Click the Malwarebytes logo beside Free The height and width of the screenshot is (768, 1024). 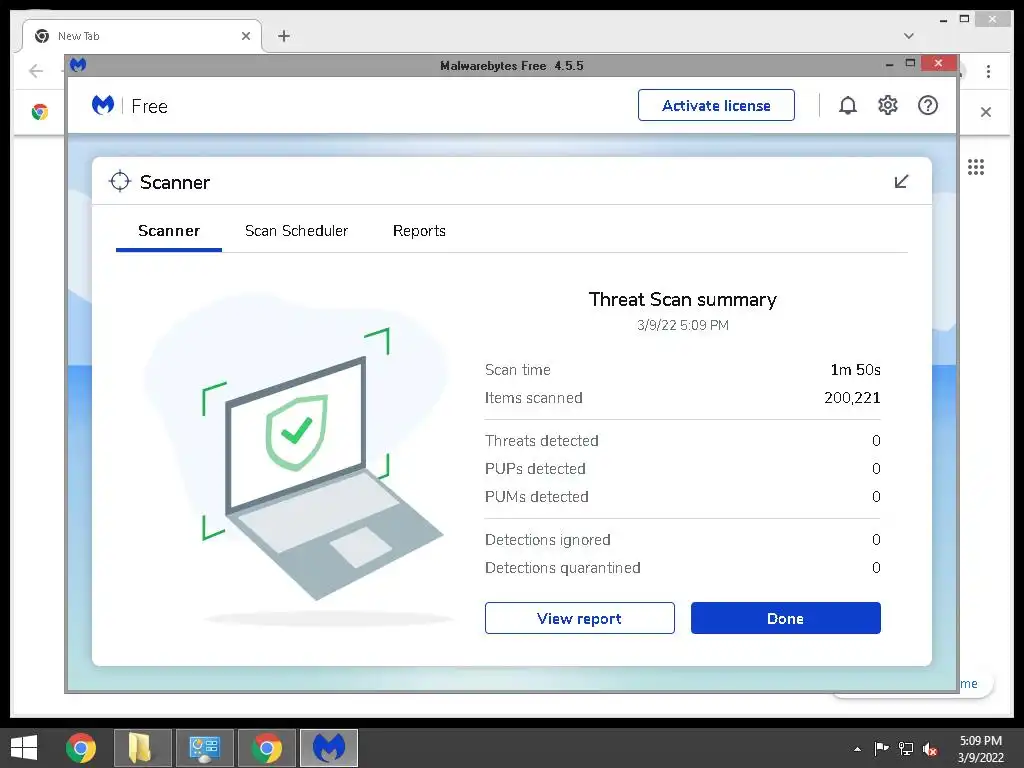[x=103, y=105]
